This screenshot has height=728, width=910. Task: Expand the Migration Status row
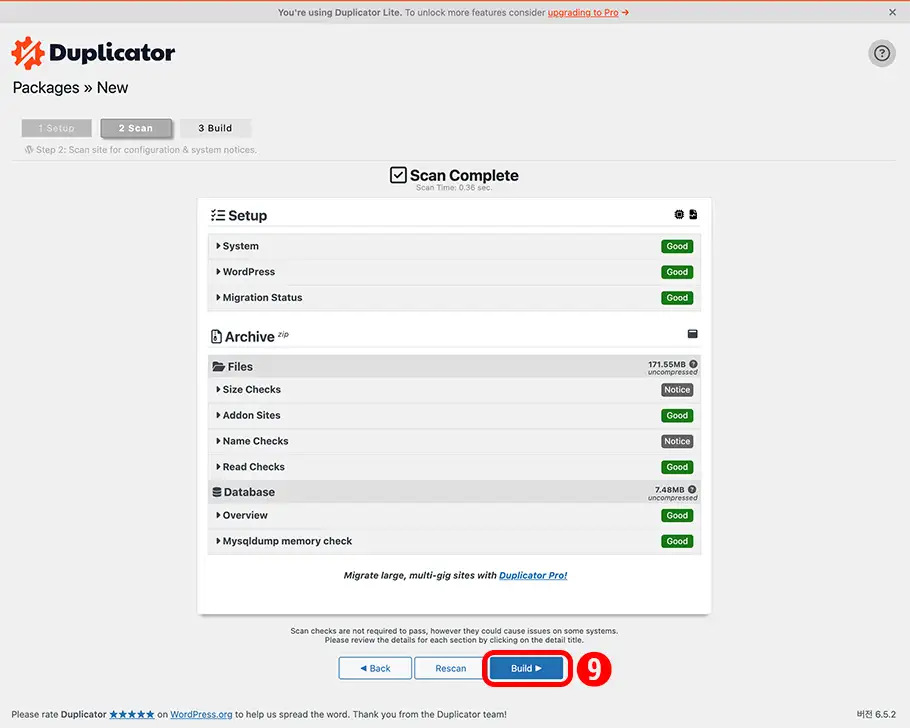tap(454, 298)
